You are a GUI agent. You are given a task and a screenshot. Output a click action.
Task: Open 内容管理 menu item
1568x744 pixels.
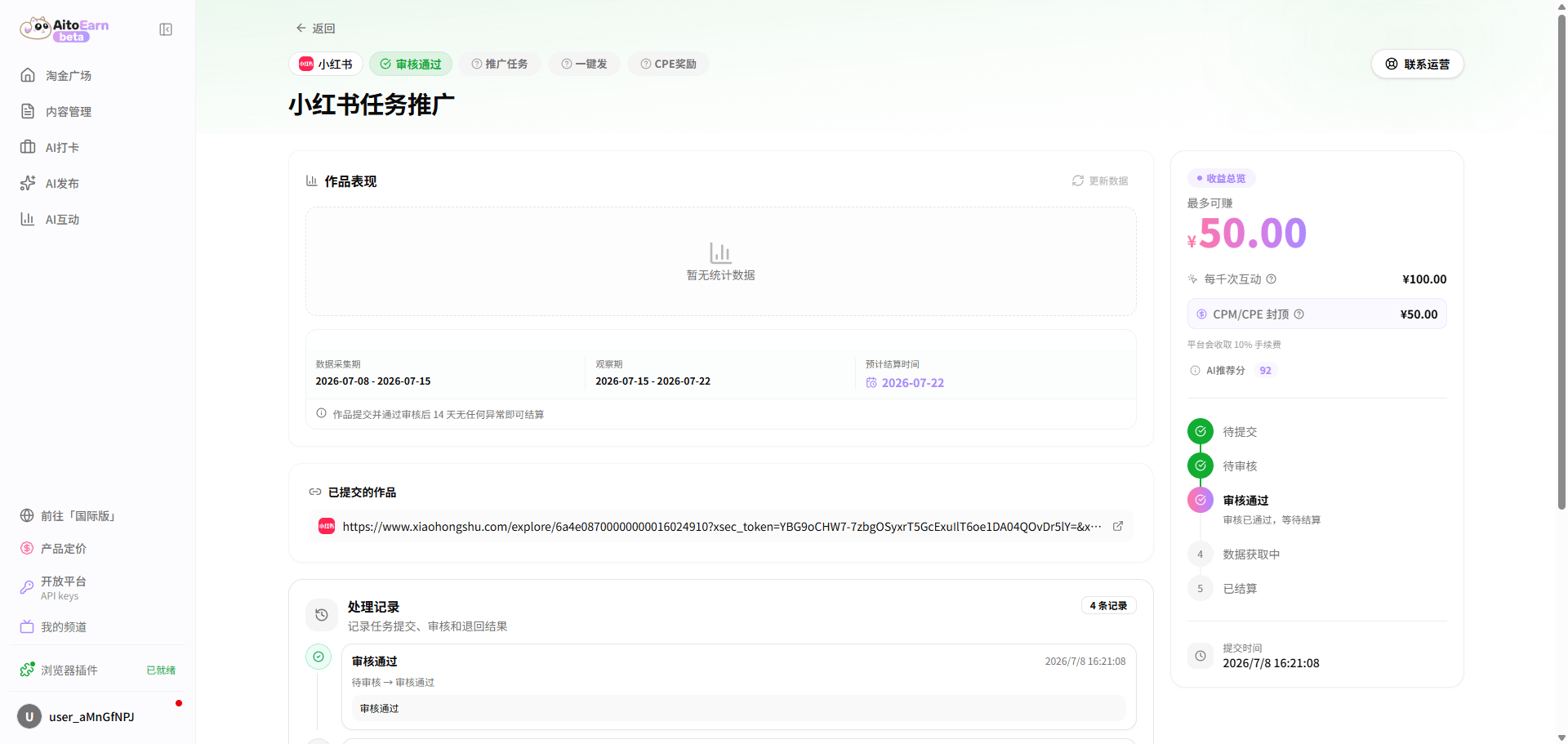point(97,111)
